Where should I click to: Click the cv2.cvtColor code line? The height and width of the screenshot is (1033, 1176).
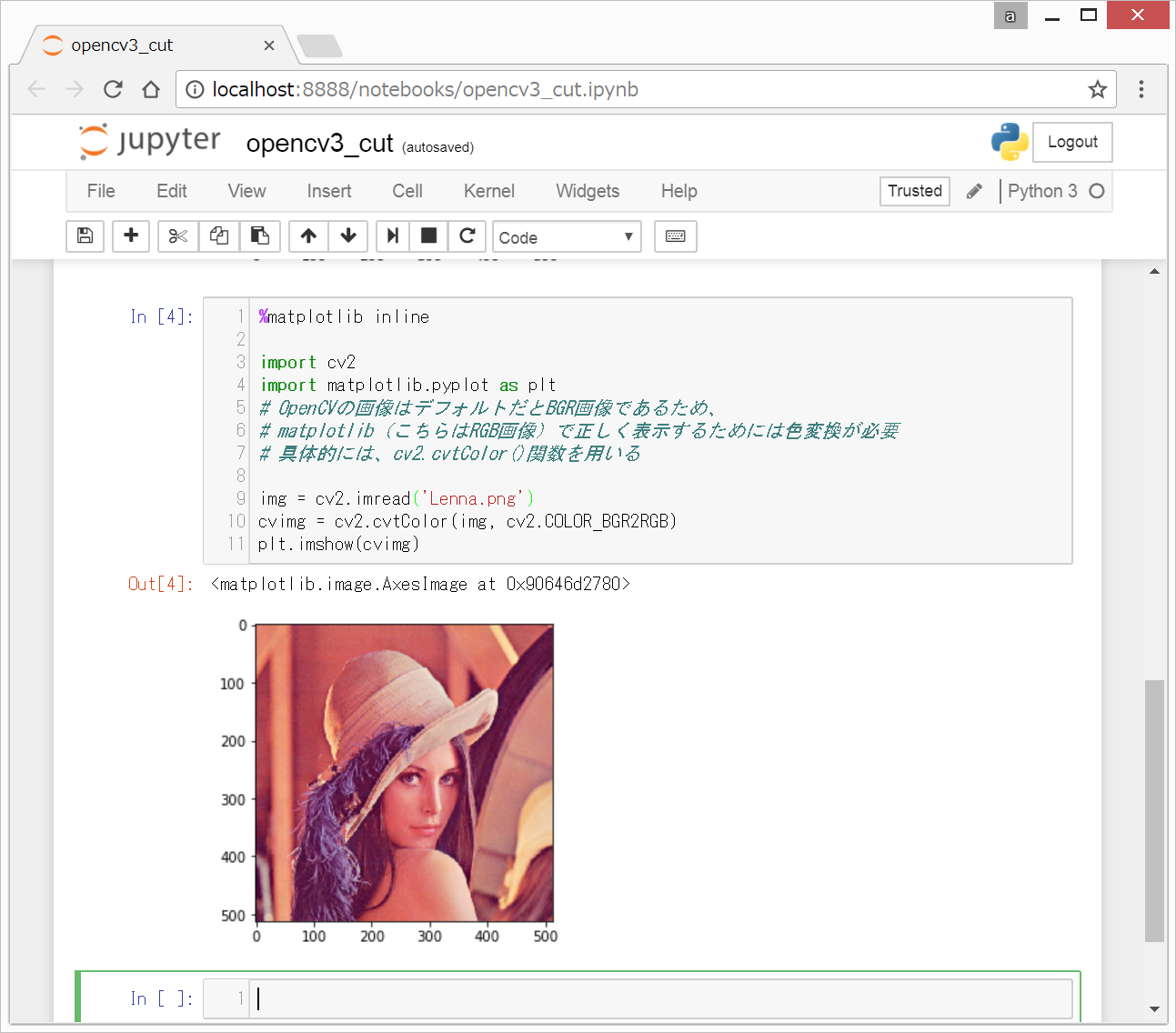pyautogui.click(x=467, y=521)
